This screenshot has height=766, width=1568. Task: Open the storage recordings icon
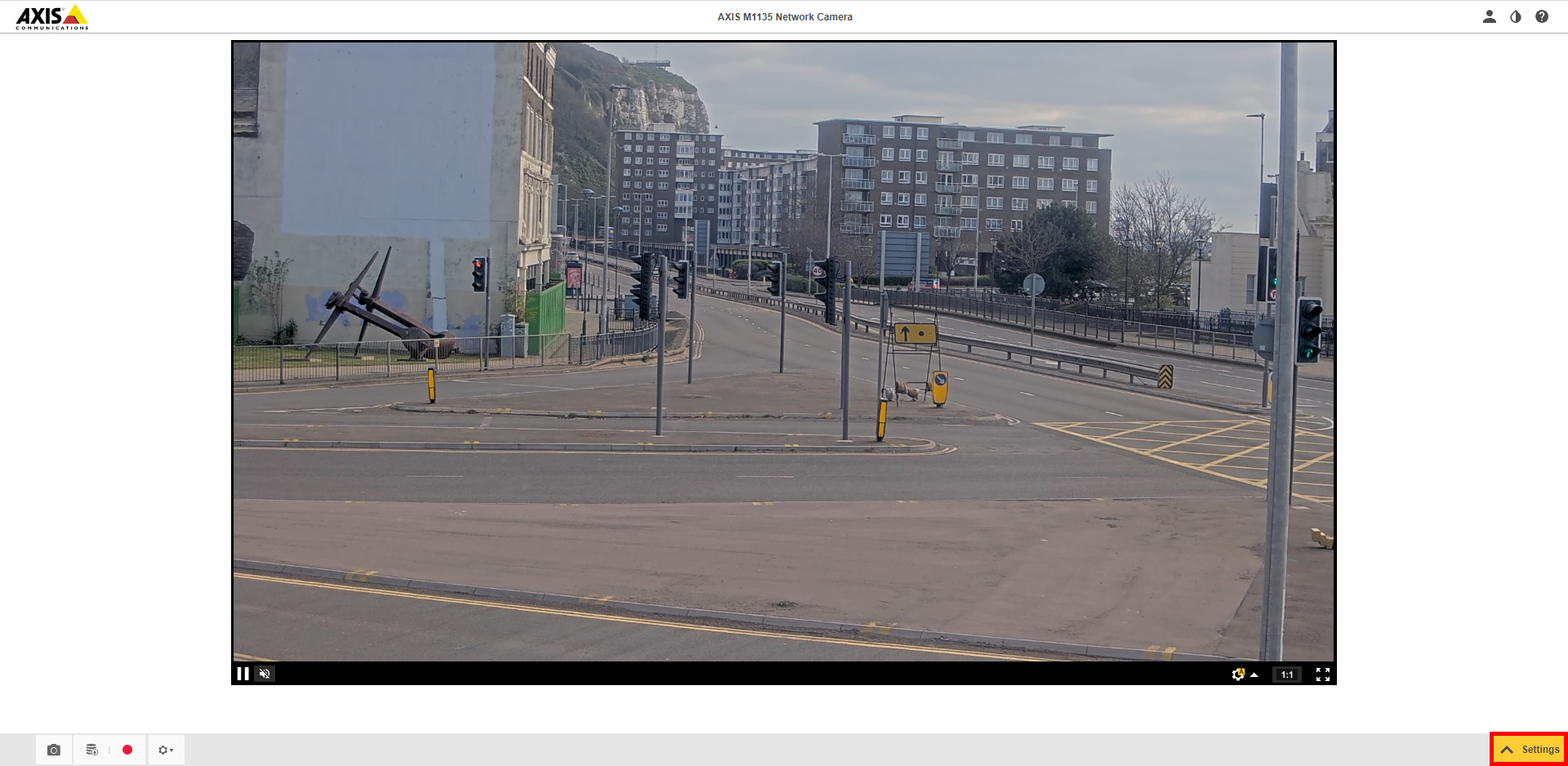91,750
